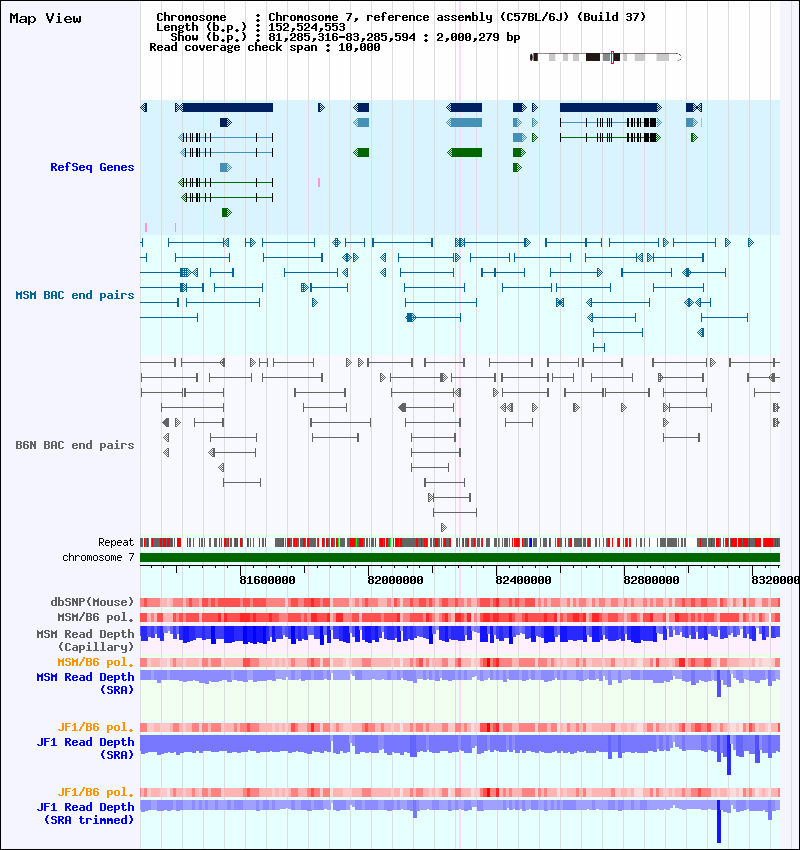Click the red marker on the chromosome ideogram
The height and width of the screenshot is (850, 800).
pyautogui.click(x=612, y=57)
